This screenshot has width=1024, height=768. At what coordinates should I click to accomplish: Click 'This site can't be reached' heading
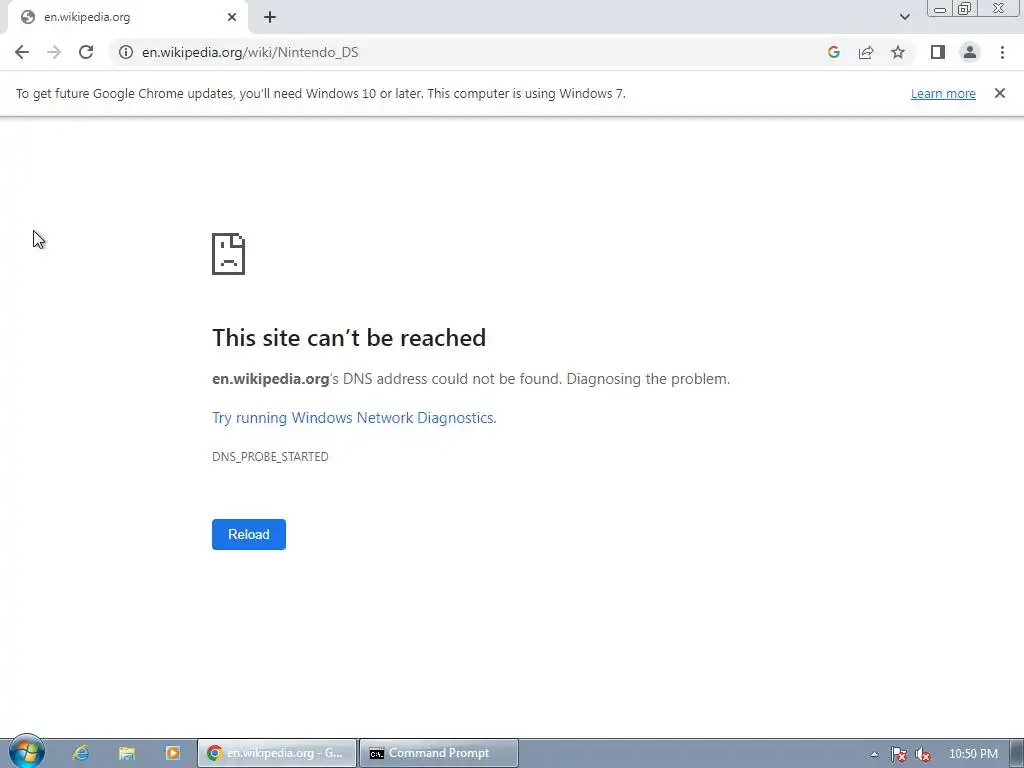point(349,338)
